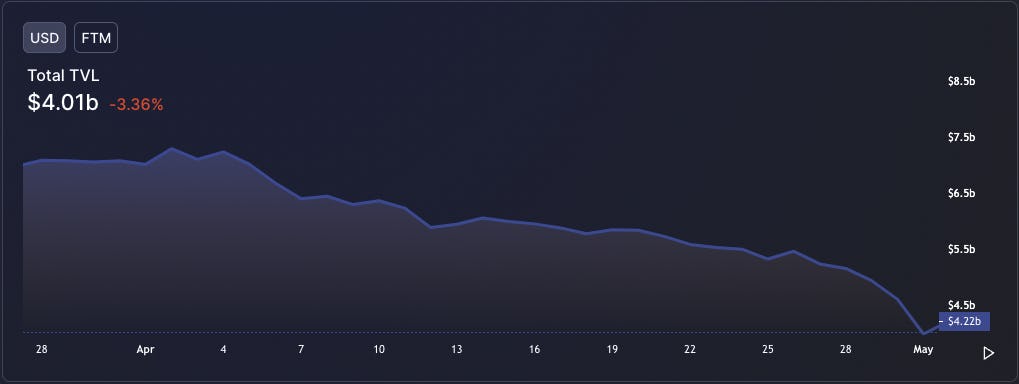1019x384 pixels.
Task: Click the May label on the date axis
Action: pyautogui.click(x=923, y=350)
